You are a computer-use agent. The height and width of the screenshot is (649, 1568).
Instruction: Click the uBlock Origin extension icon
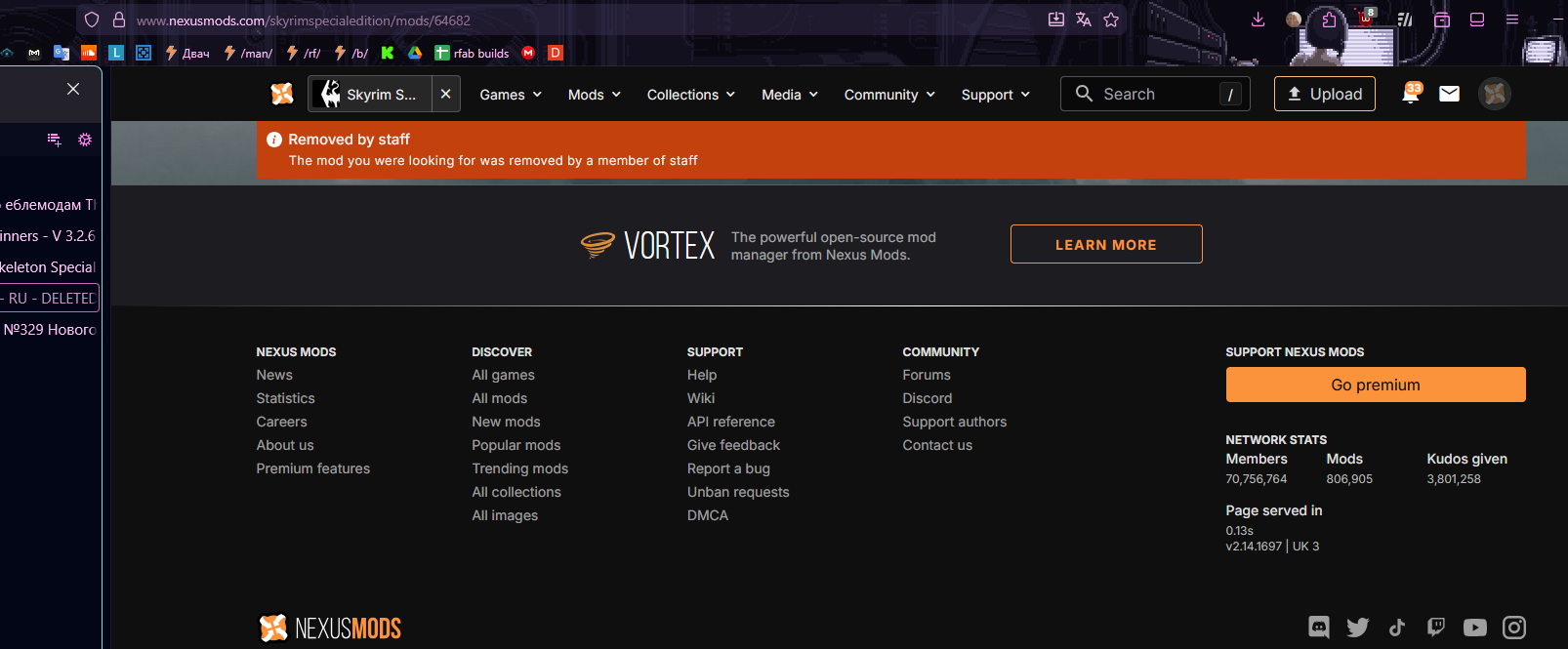click(1367, 18)
